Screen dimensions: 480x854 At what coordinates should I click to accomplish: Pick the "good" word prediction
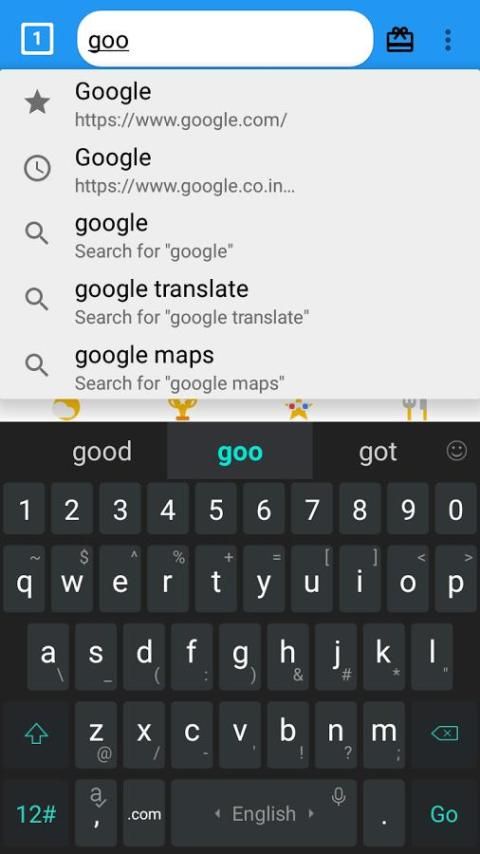click(102, 452)
